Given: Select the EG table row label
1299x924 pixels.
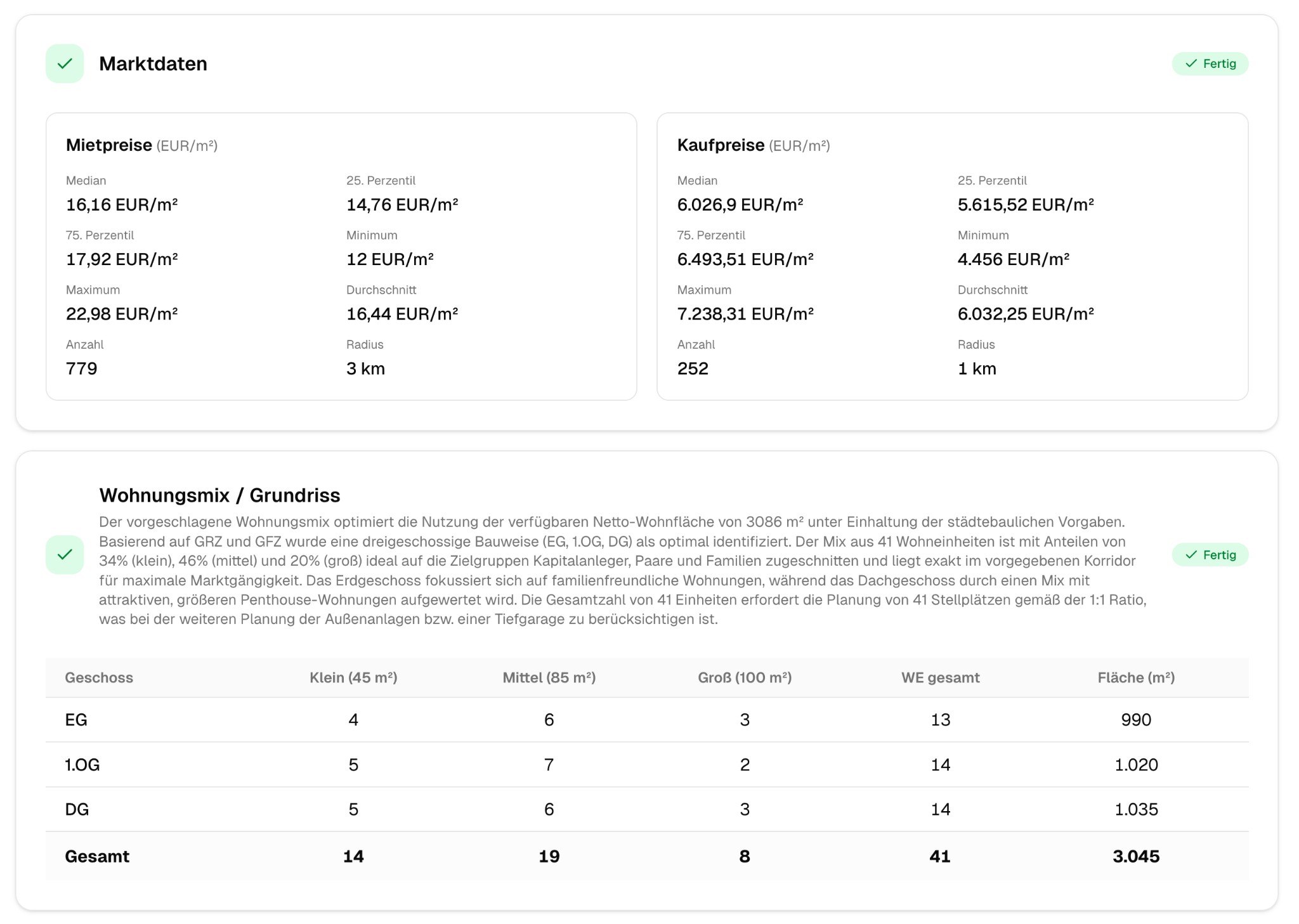Looking at the screenshot, I should 76,720.
